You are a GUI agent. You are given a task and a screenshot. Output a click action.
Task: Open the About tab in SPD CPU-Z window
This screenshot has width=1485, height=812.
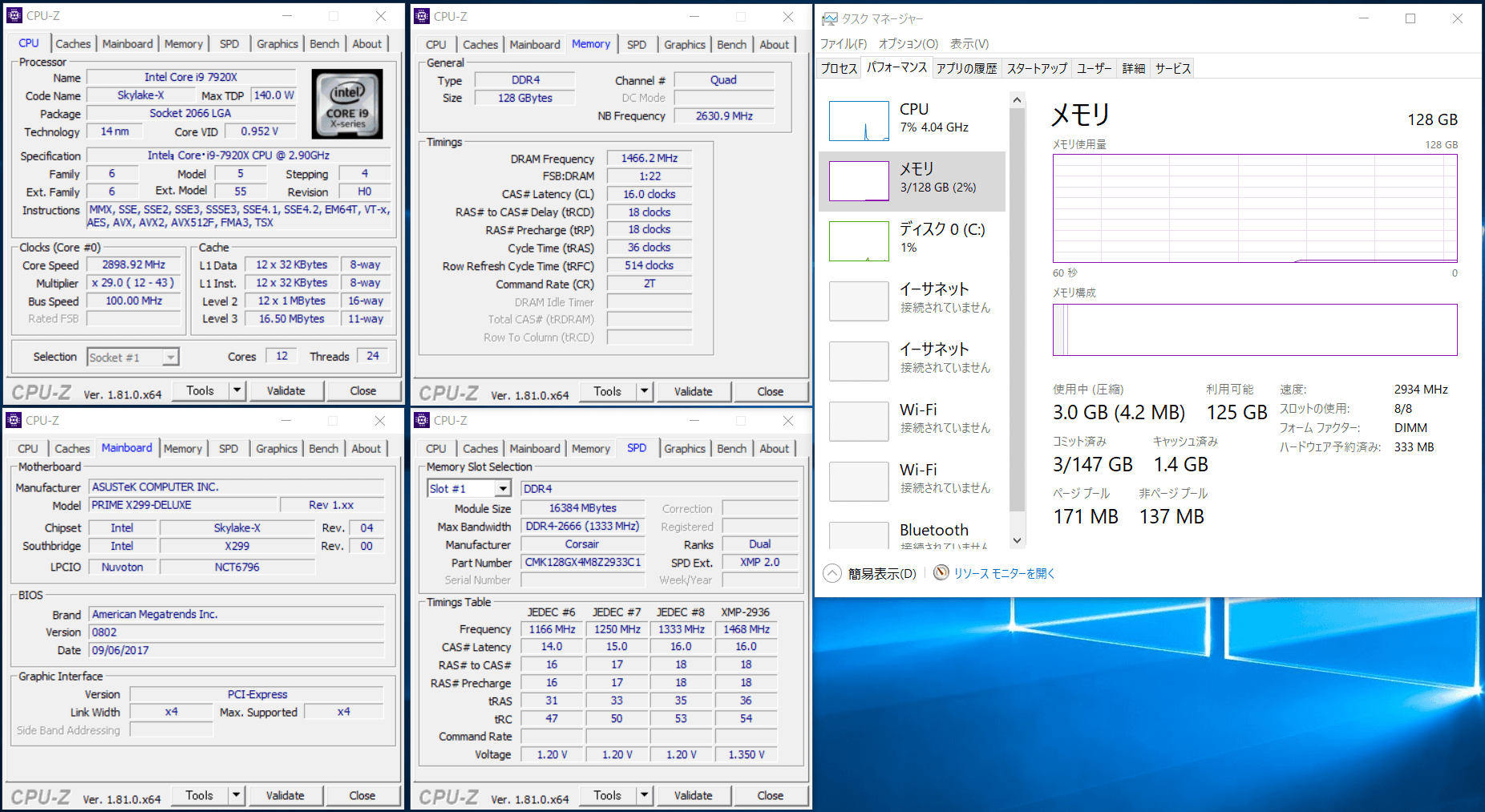point(775,449)
